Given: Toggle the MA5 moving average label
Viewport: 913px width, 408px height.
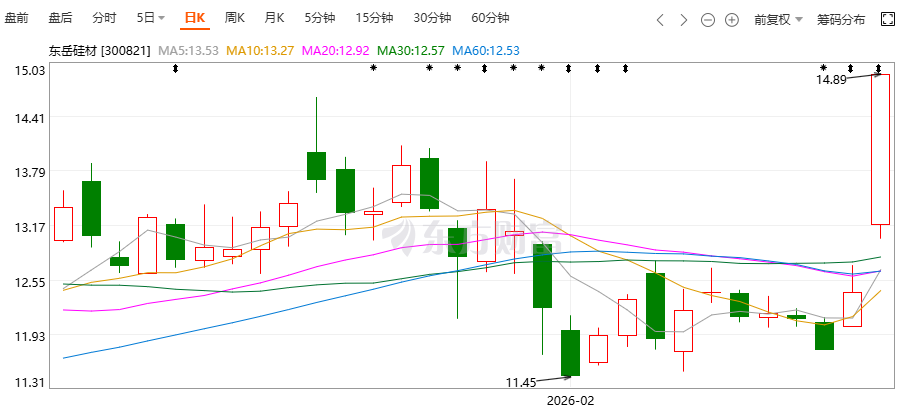Looking at the screenshot, I should coord(191,50).
